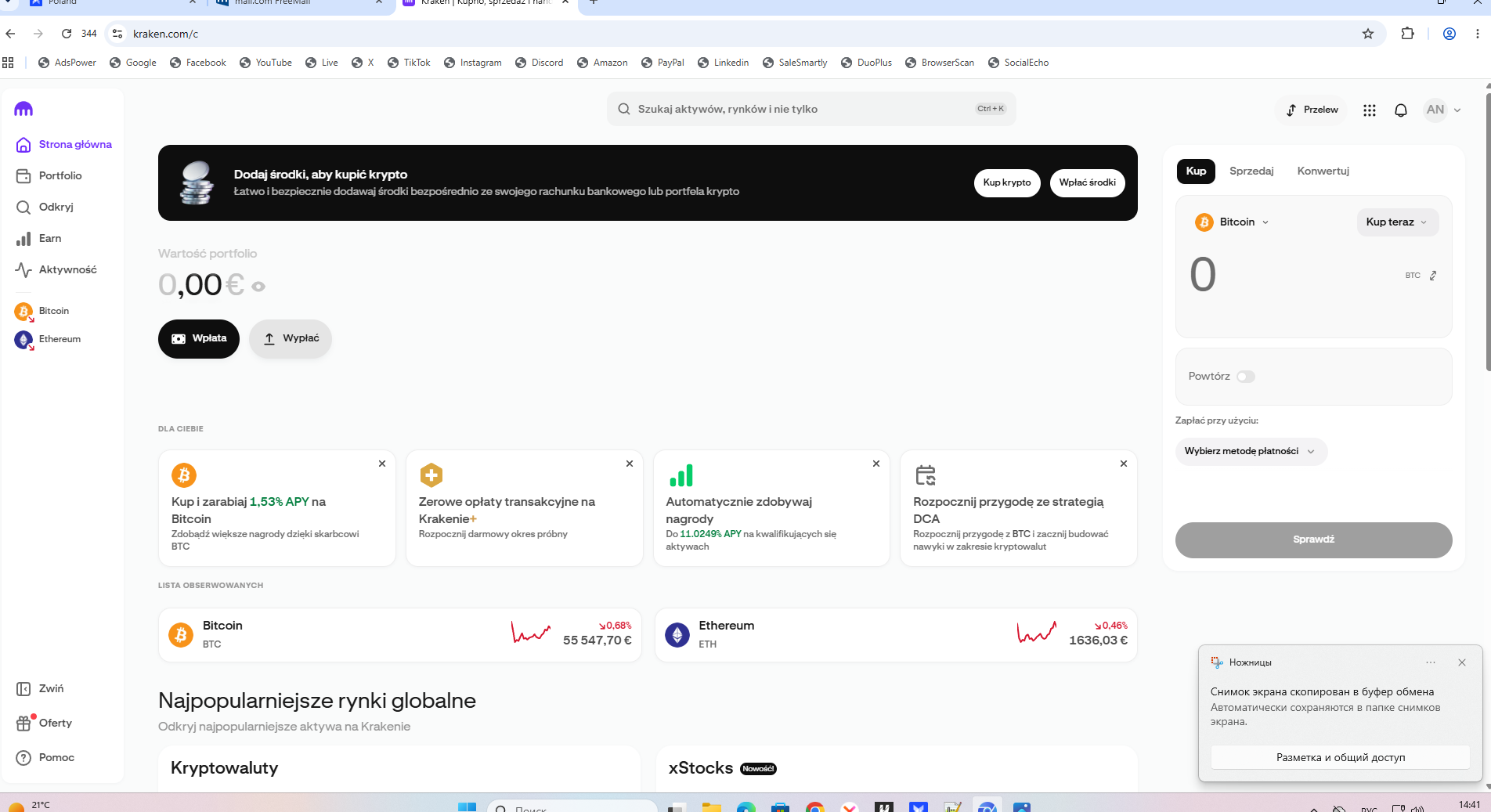
Task: Close the Ножницы notification
Action: coord(1462,662)
